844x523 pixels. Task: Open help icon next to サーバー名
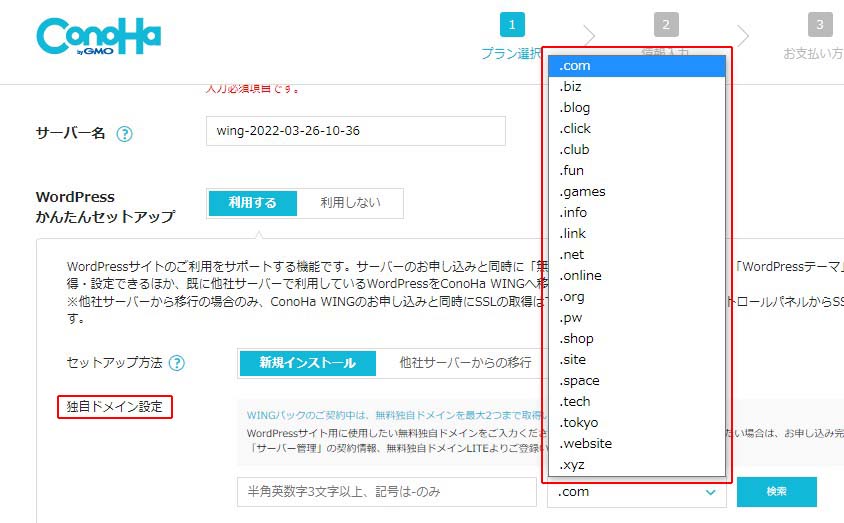[124, 133]
